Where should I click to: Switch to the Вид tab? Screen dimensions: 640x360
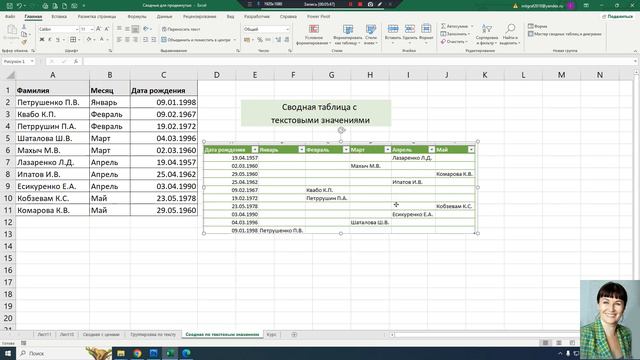tap(230, 17)
